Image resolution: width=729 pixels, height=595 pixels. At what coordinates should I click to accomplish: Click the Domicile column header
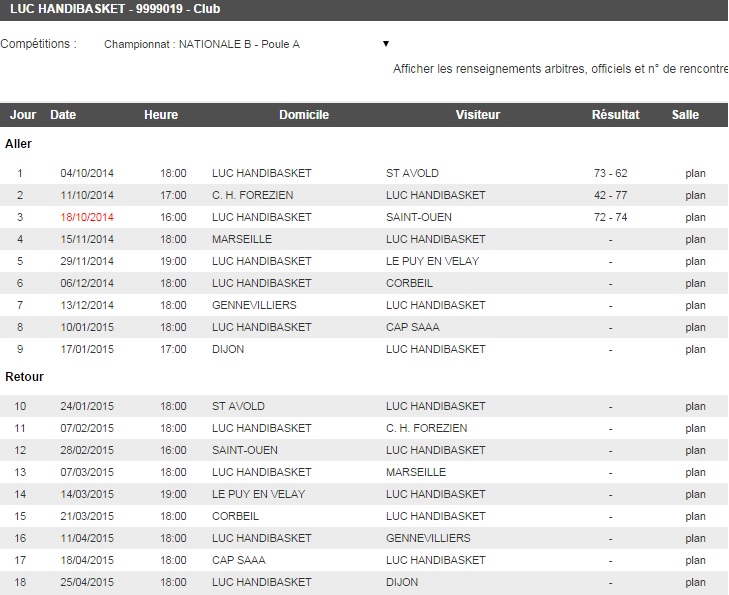pos(304,115)
